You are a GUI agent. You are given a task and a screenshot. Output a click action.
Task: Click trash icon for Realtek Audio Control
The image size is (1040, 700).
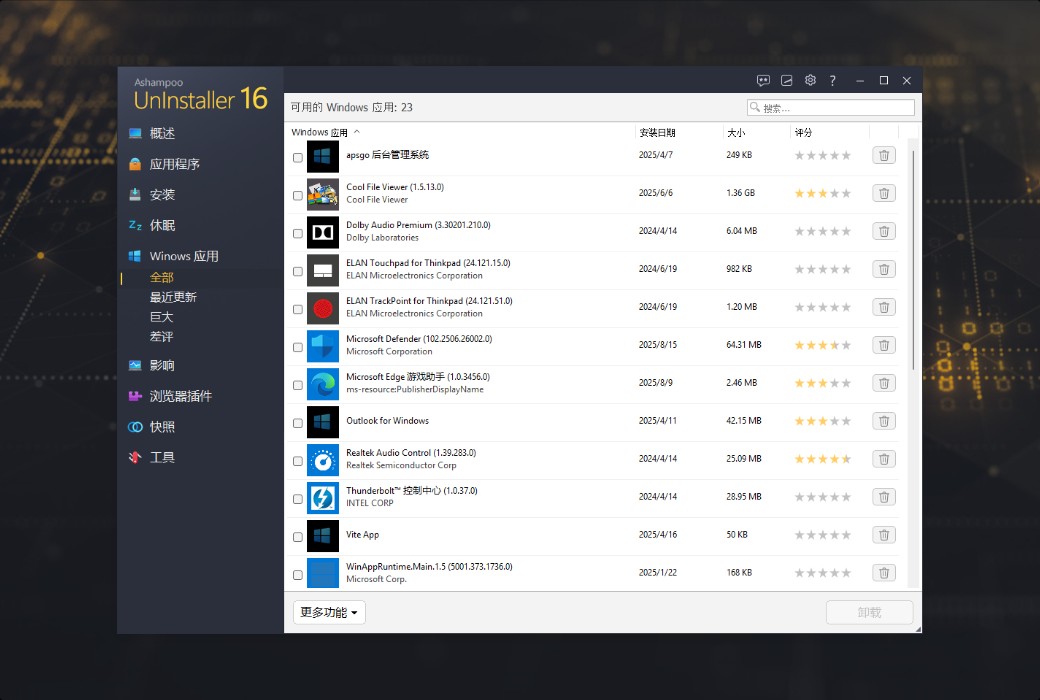[x=883, y=458]
